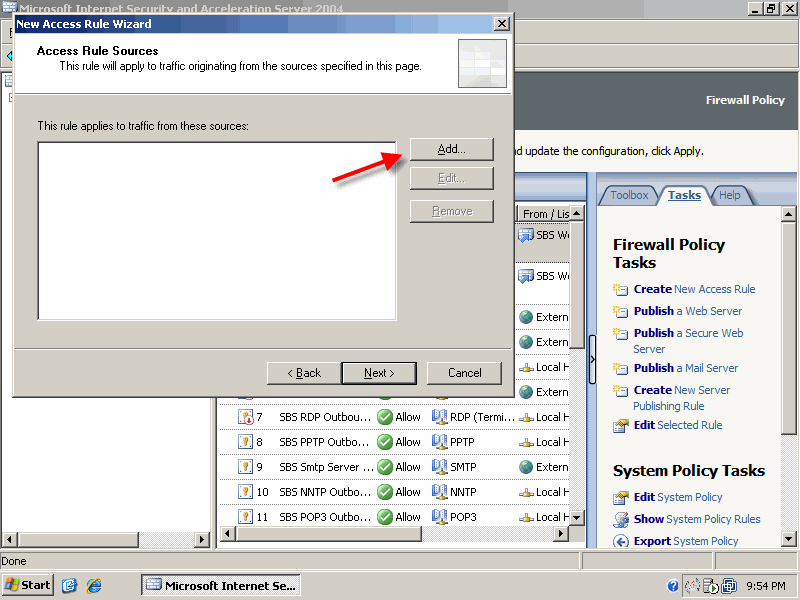800x600 pixels.
Task: Click the rule icon for rule 8
Action: click(x=245, y=442)
